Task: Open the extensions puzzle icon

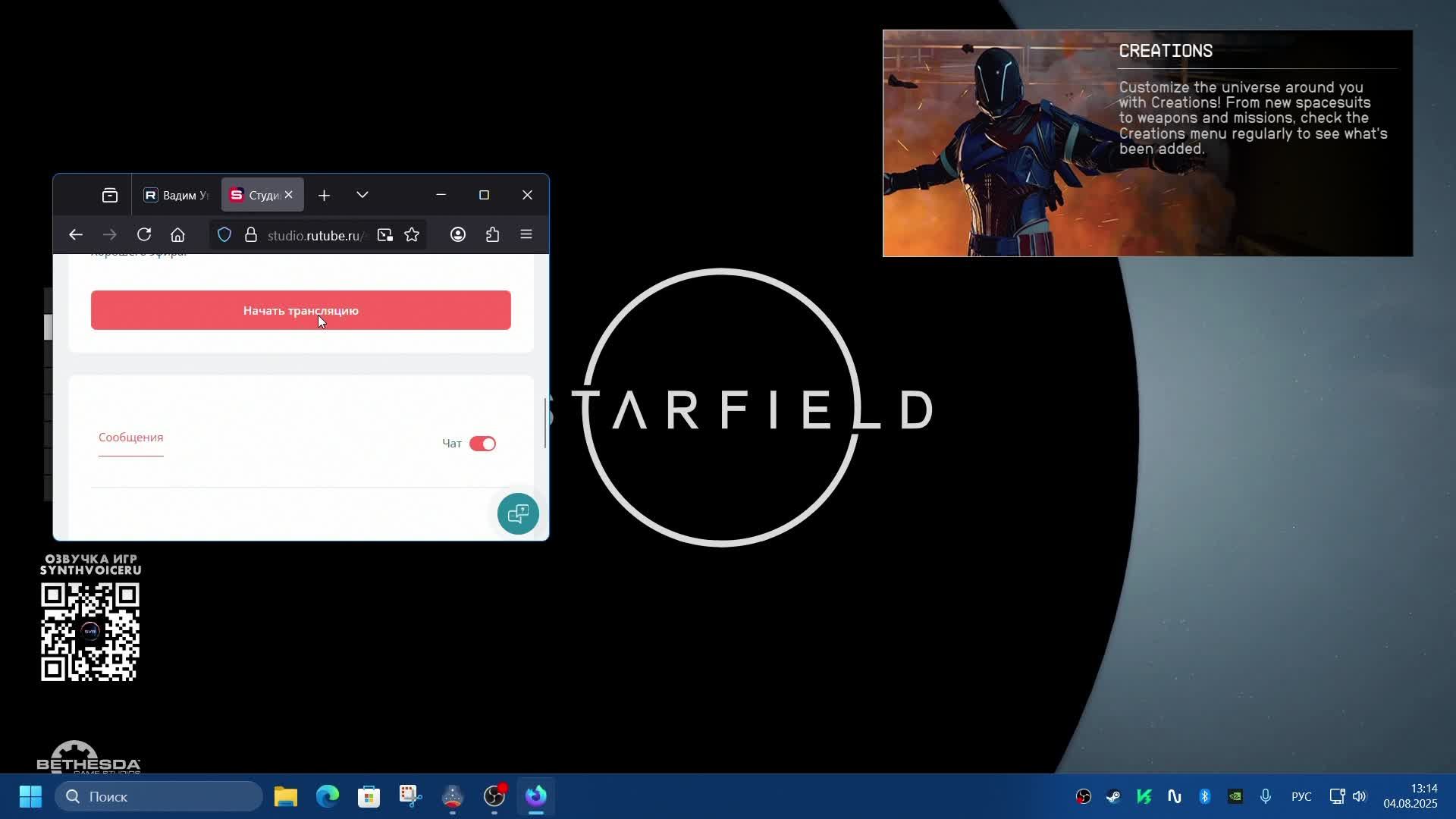Action: coord(493,235)
